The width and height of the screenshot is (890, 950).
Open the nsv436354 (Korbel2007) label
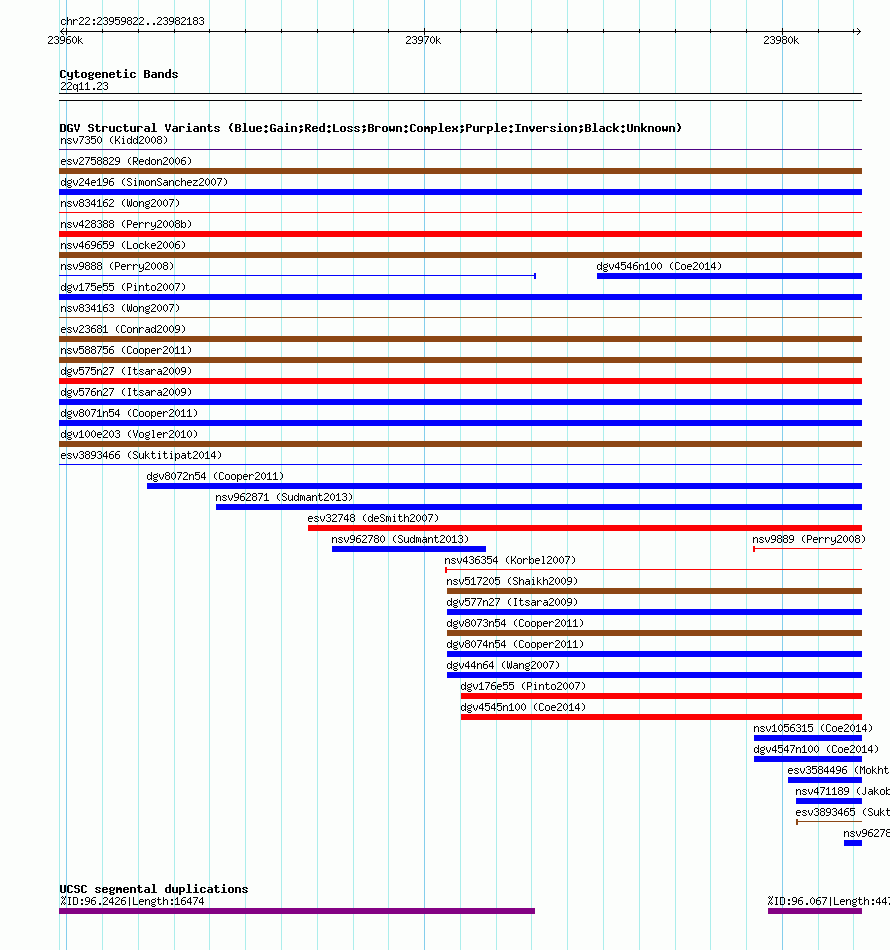510,560
